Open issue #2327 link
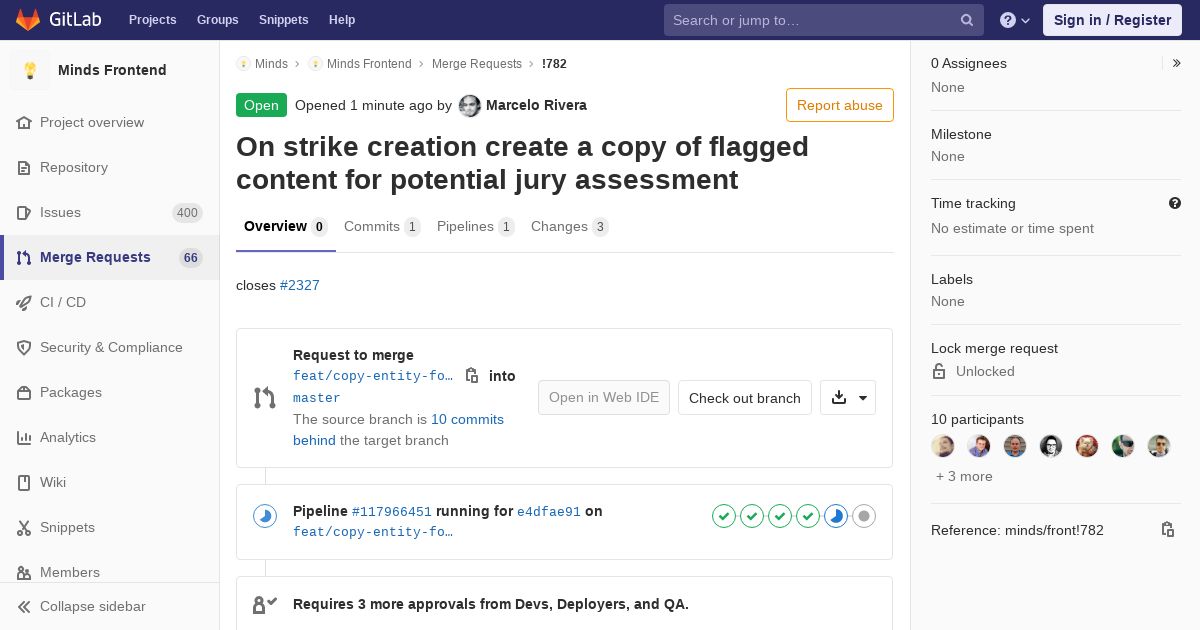Image resolution: width=1200 pixels, height=630 pixels. 299,285
